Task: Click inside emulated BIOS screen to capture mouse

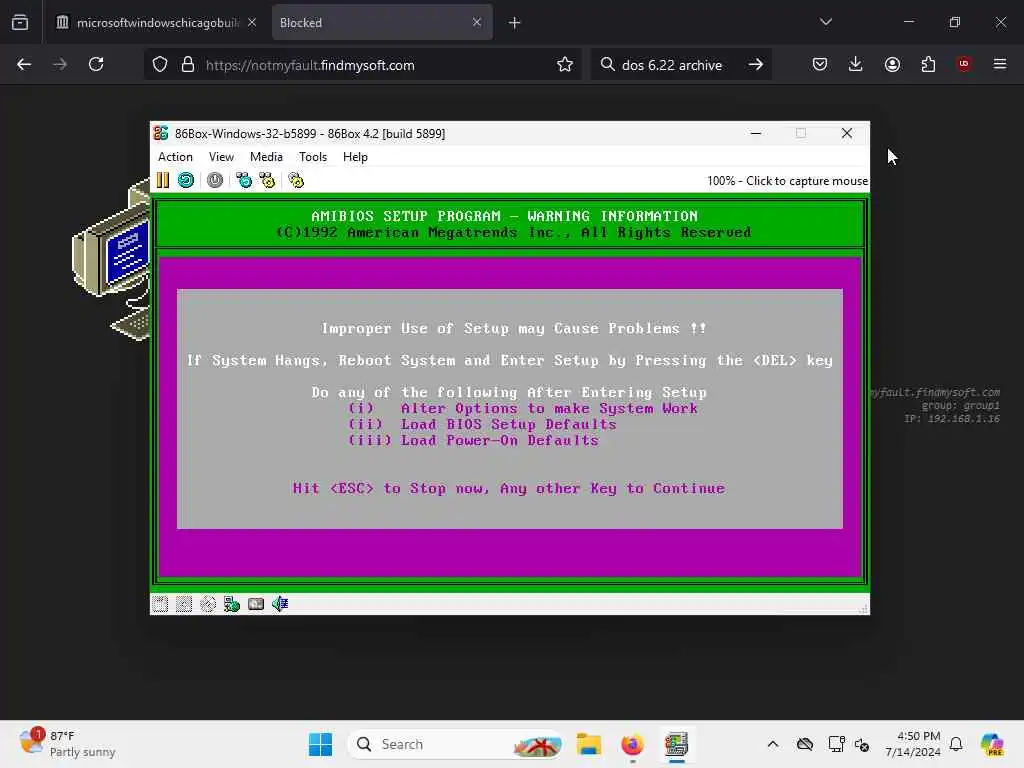Action: tap(510, 392)
